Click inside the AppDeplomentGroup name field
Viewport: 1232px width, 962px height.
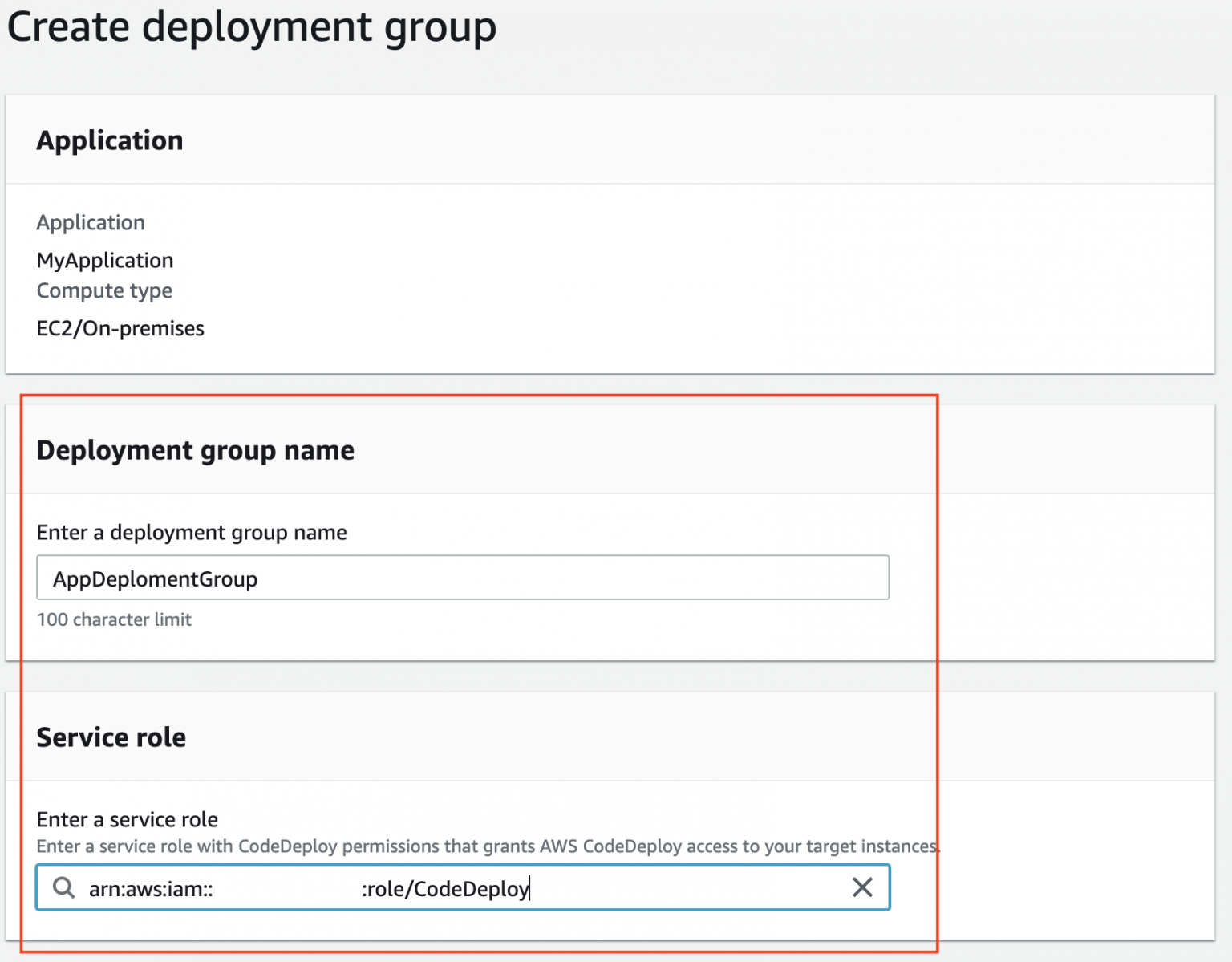tap(462, 577)
